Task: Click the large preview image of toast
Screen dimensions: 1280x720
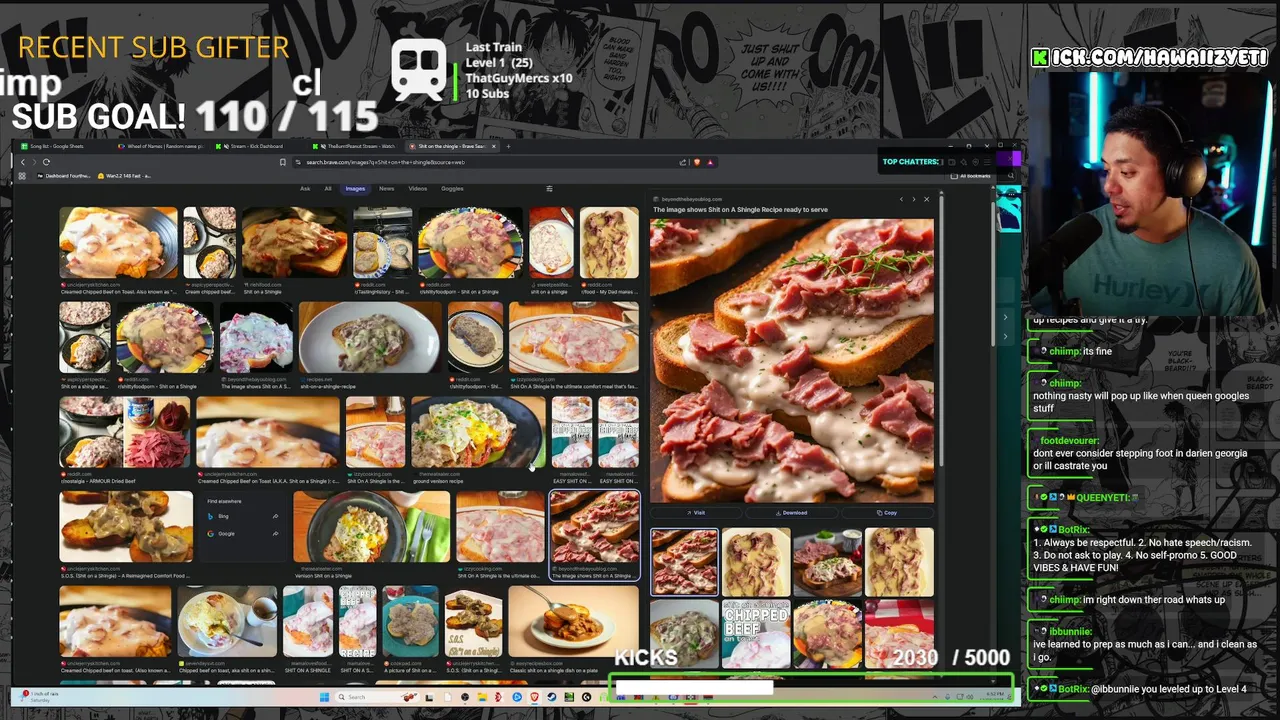Action: pos(792,361)
